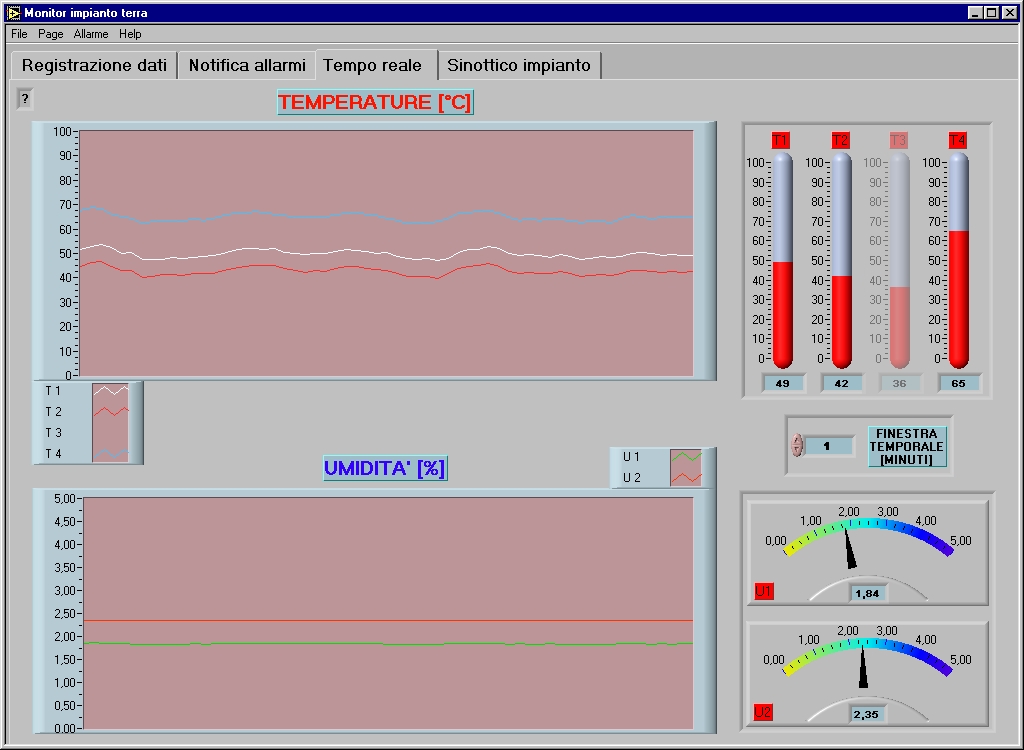Image resolution: width=1024 pixels, height=750 pixels.
Task: Click the faded T3 thermometer tube
Action: pyautogui.click(x=900, y=260)
